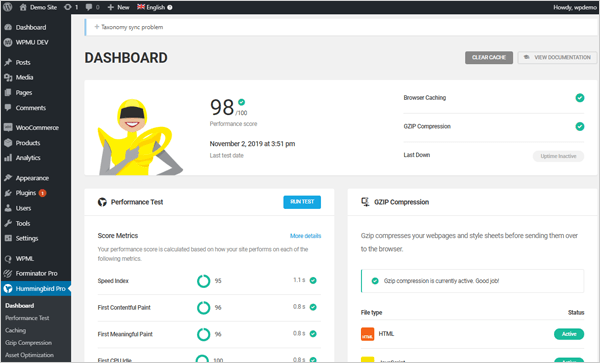
Task: Click the 'Last Down' label
Action: click(417, 155)
